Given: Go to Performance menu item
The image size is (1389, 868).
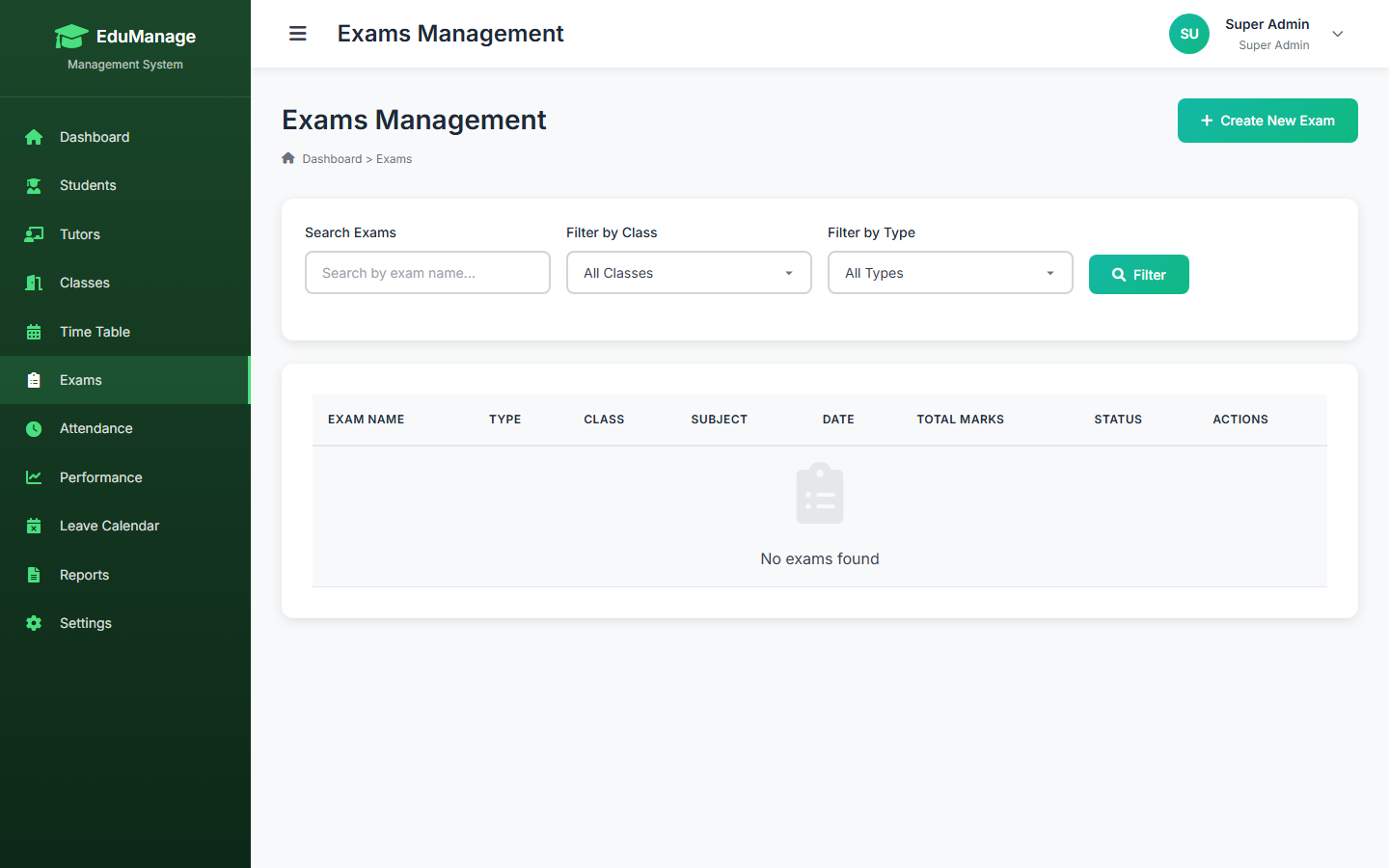Looking at the screenshot, I should tap(125, 477).
